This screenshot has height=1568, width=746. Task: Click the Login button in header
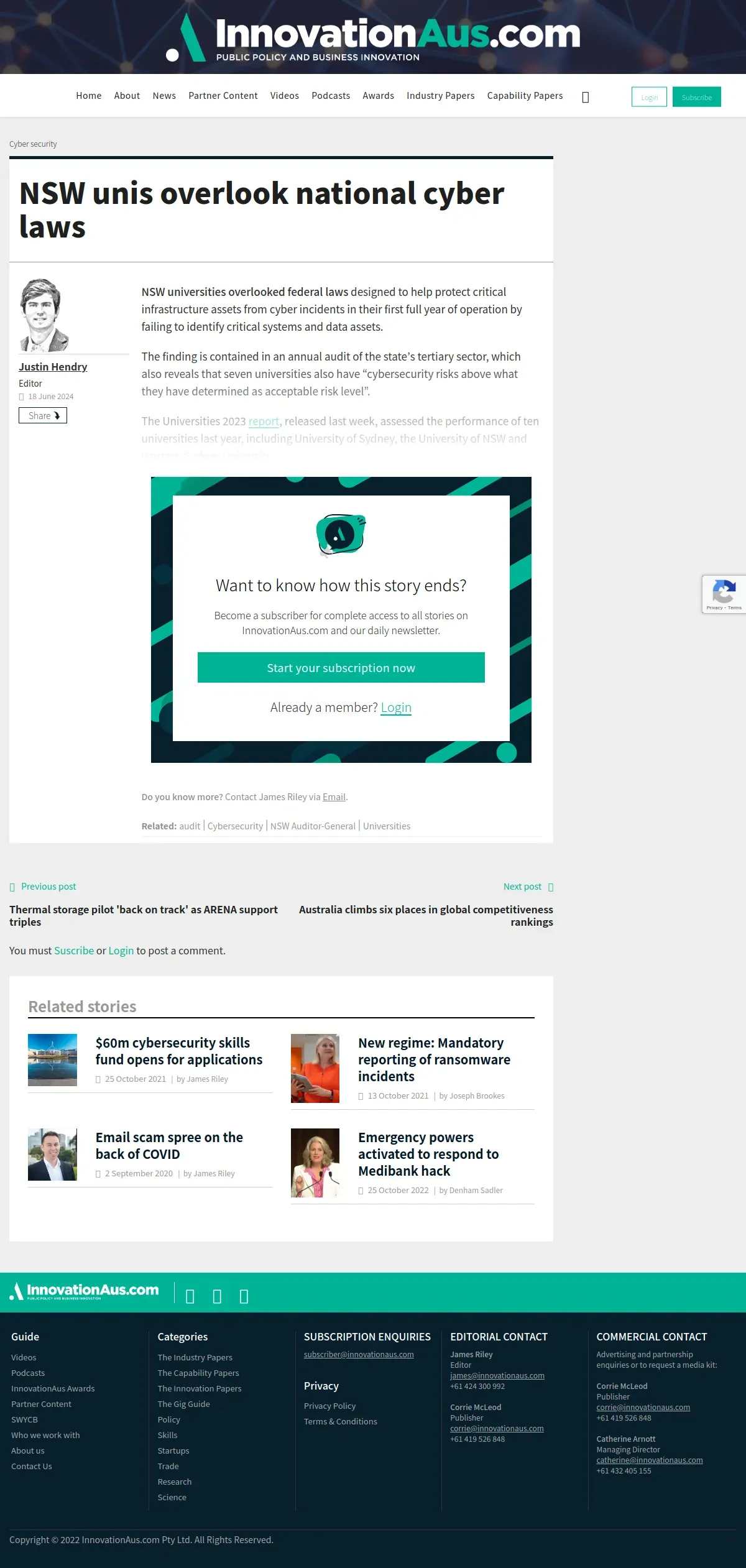click(x=649, y=97)
